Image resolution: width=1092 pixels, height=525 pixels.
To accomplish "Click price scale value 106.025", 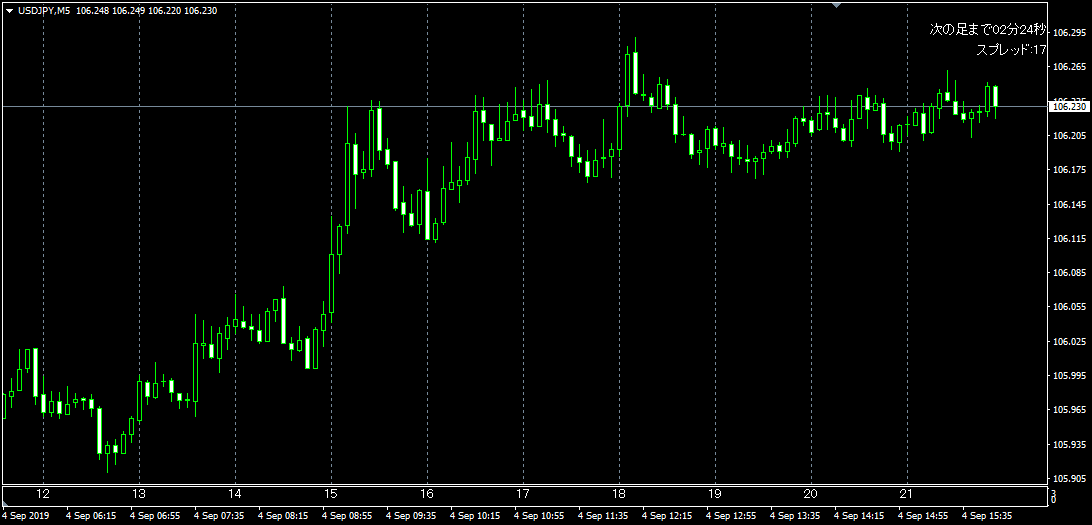I will (x=1070, y=342).
